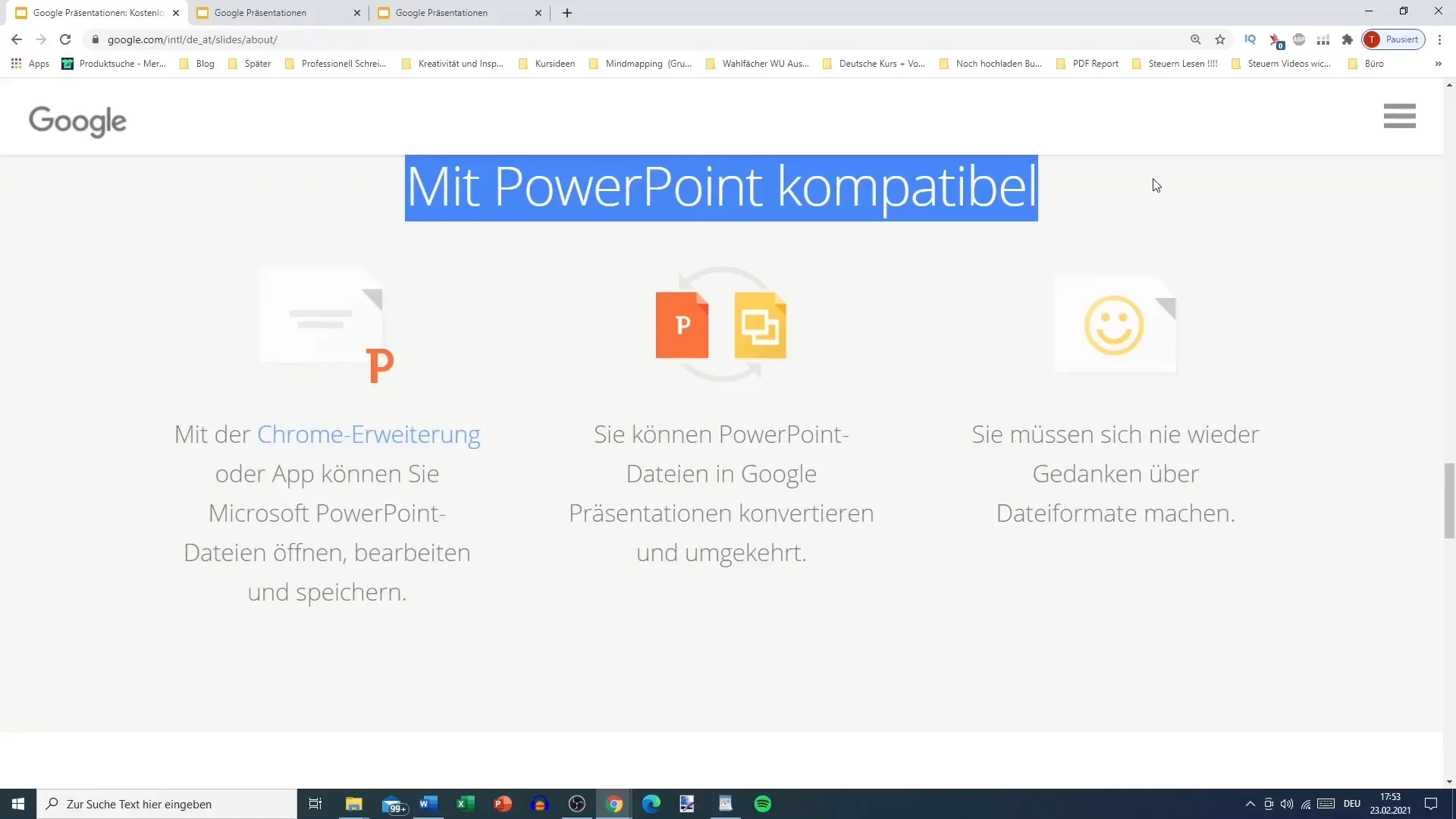Open the Kreativität und Insp... bookmark folder

pyautogui.click(x=453, y=64)
